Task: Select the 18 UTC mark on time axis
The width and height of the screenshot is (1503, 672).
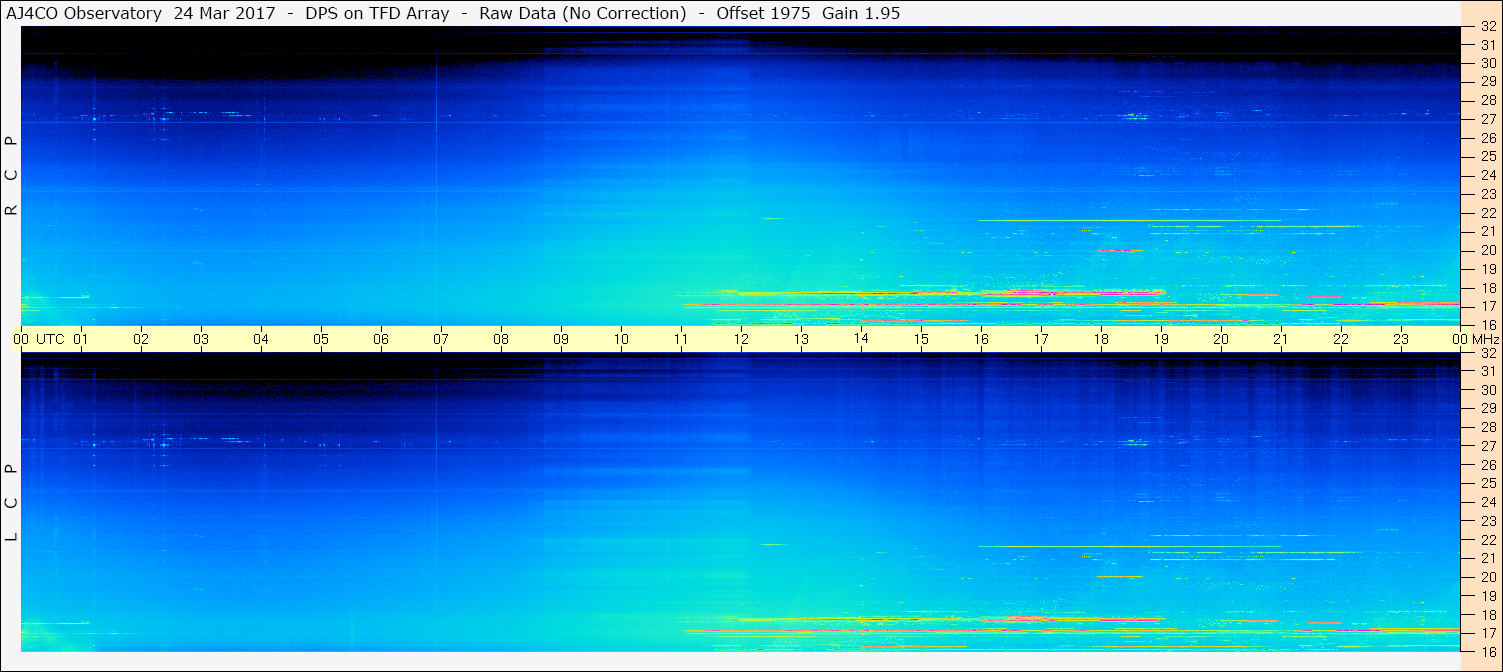Action: 1101,339
